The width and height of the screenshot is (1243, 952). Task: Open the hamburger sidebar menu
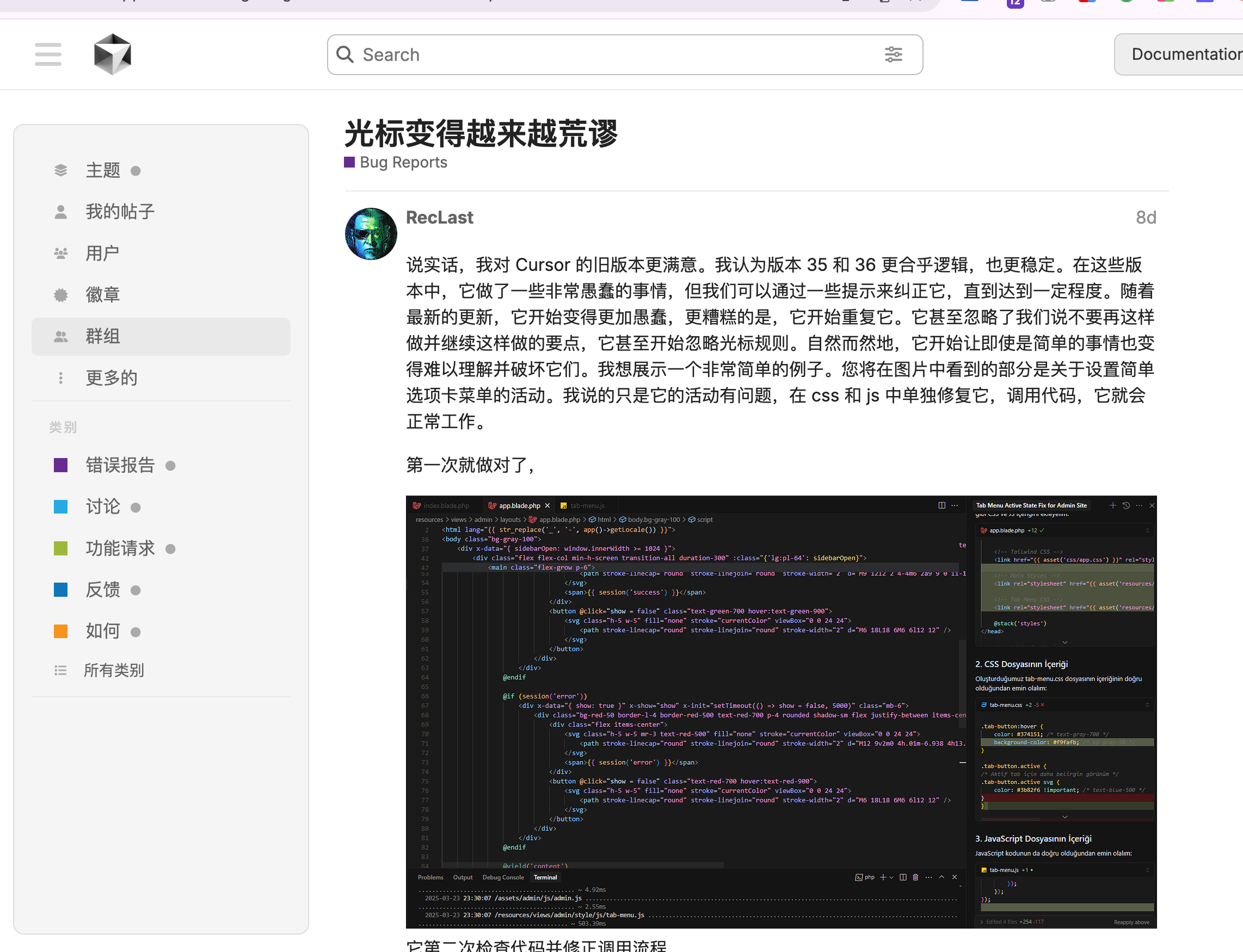pyautogui.click(x=47, y=54)
